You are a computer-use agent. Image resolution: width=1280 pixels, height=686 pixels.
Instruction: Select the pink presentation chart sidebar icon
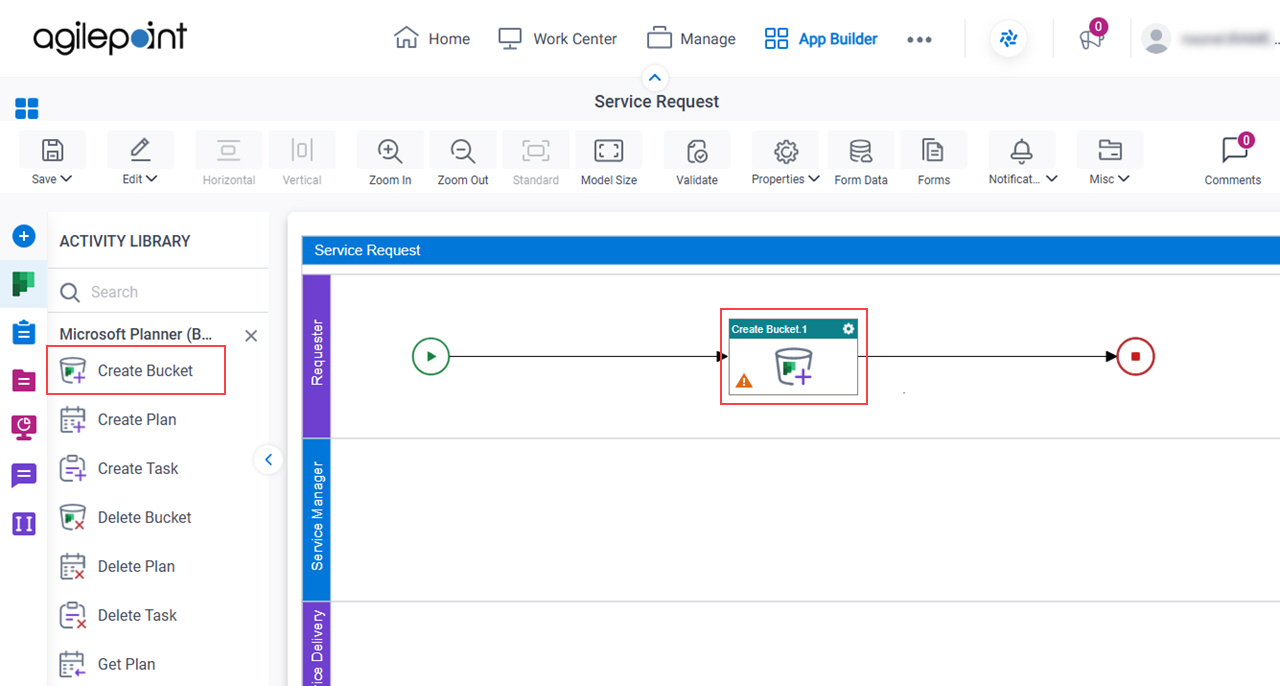click(x=24, y=427)
